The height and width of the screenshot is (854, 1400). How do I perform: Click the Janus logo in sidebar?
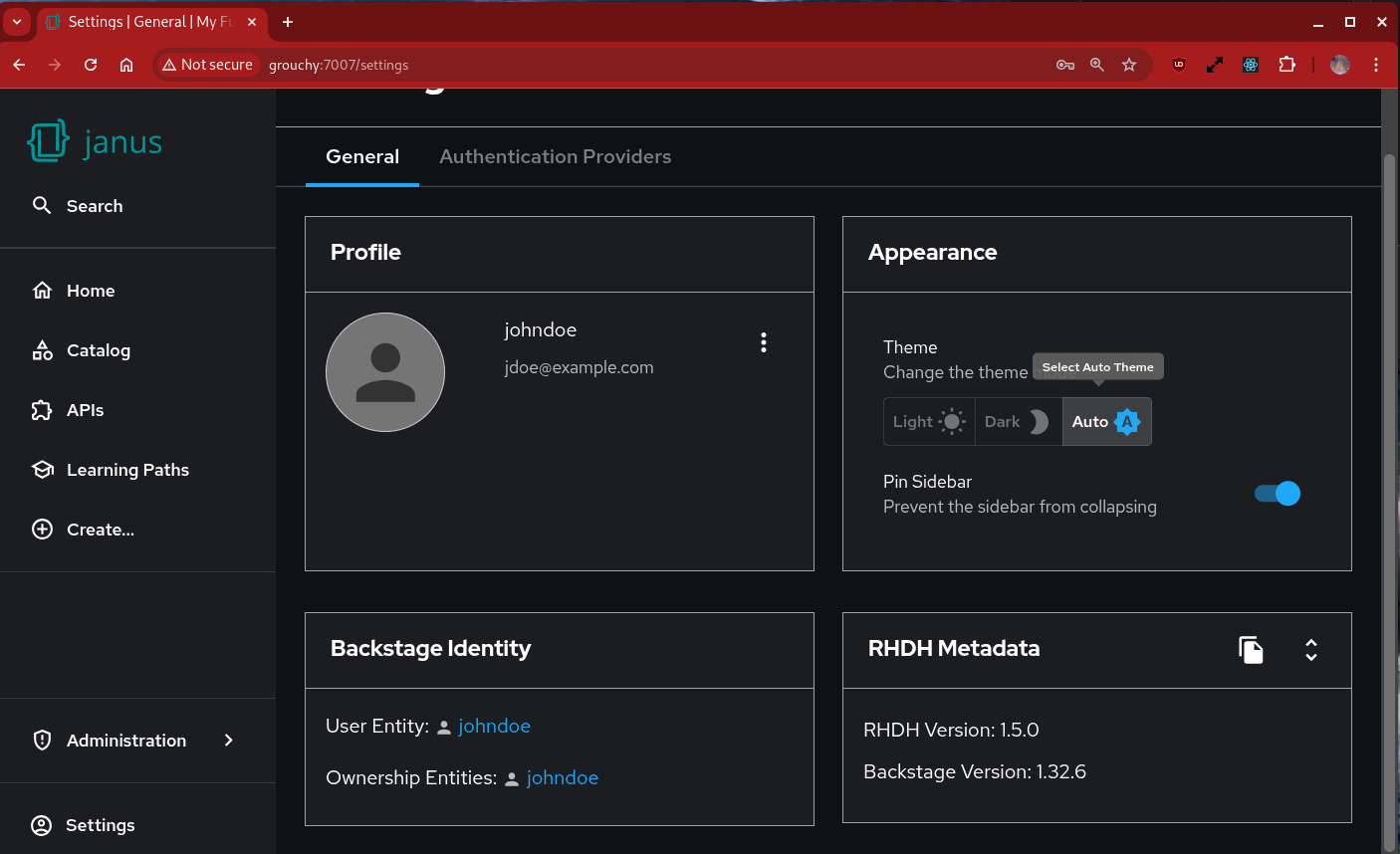(96, 141)
